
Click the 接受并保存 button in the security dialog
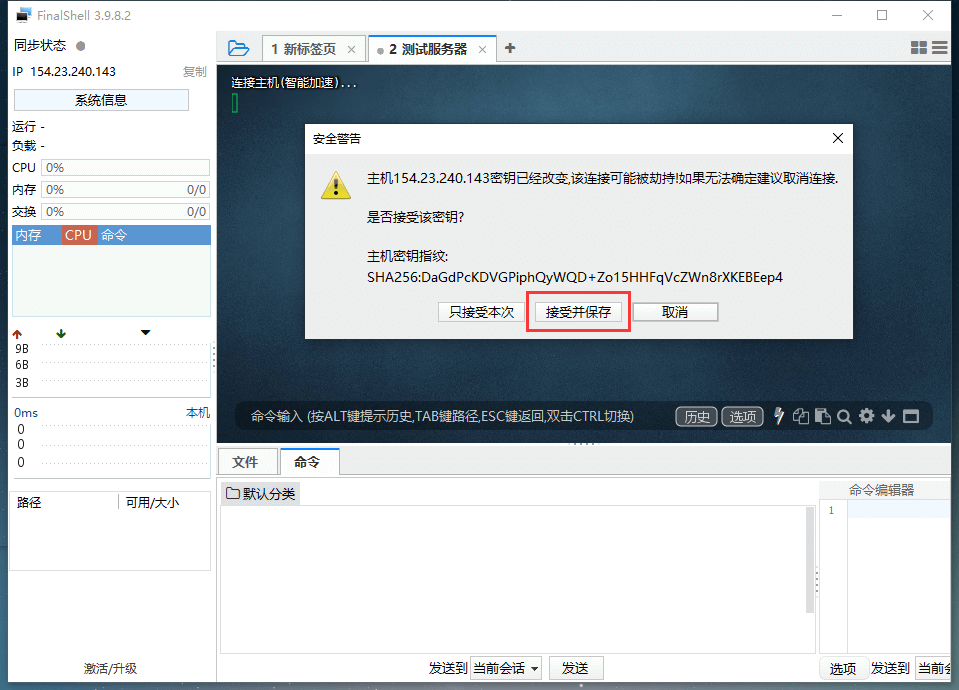click(578, 311)
